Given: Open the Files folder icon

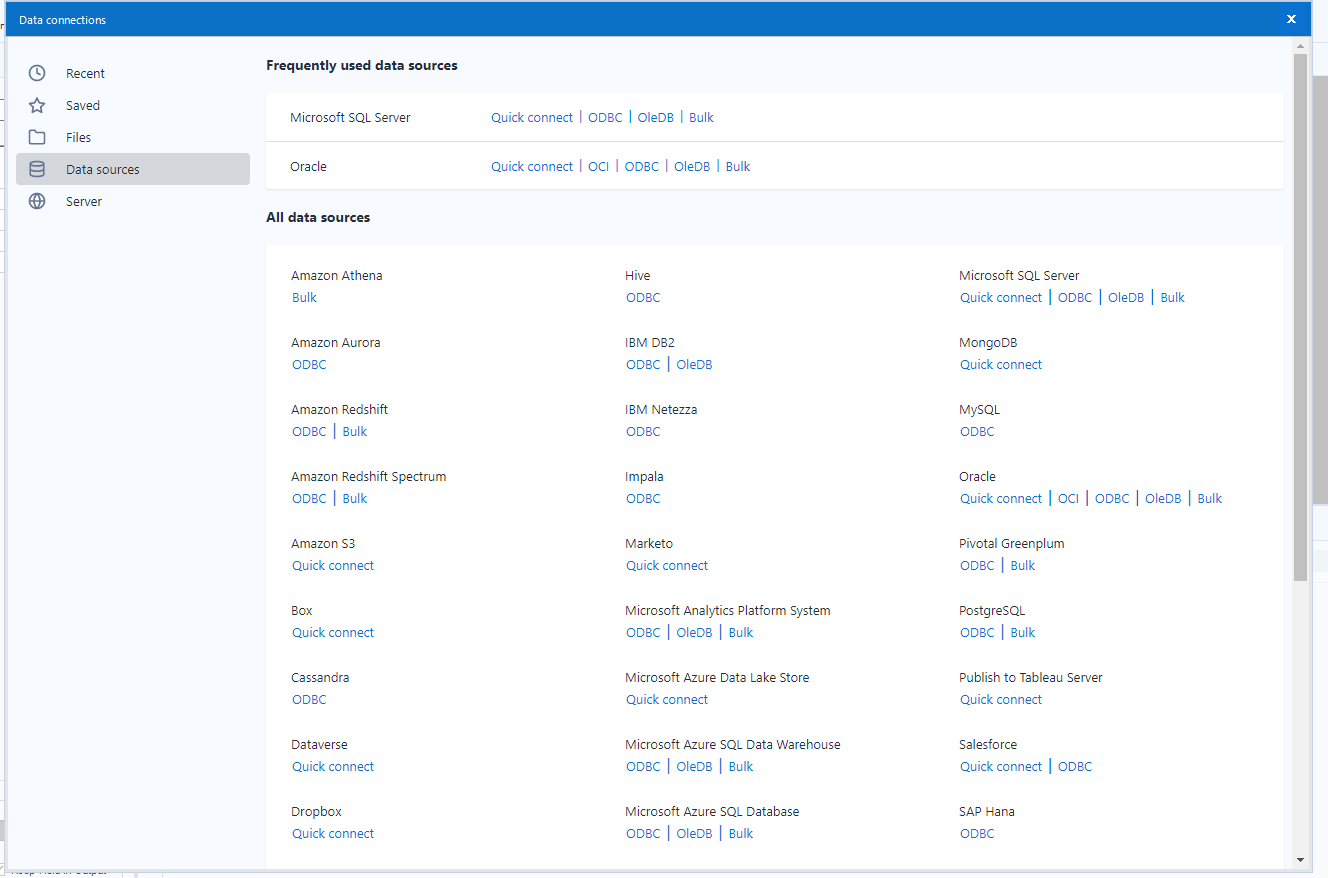Looking at the screenshot, I should coord(37,136).
